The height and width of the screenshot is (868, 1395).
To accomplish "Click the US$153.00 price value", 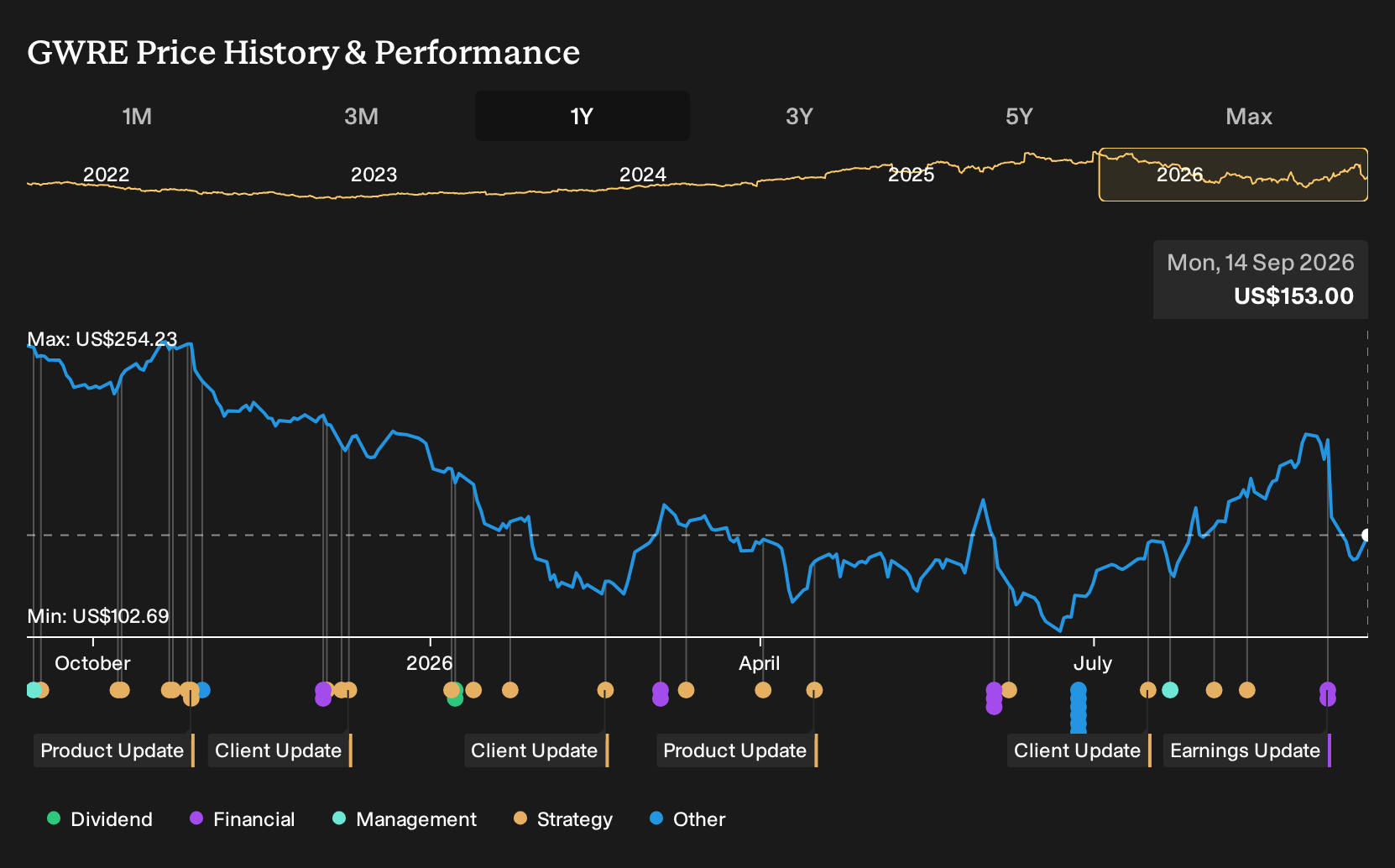I will click(x=1293, y=296).
